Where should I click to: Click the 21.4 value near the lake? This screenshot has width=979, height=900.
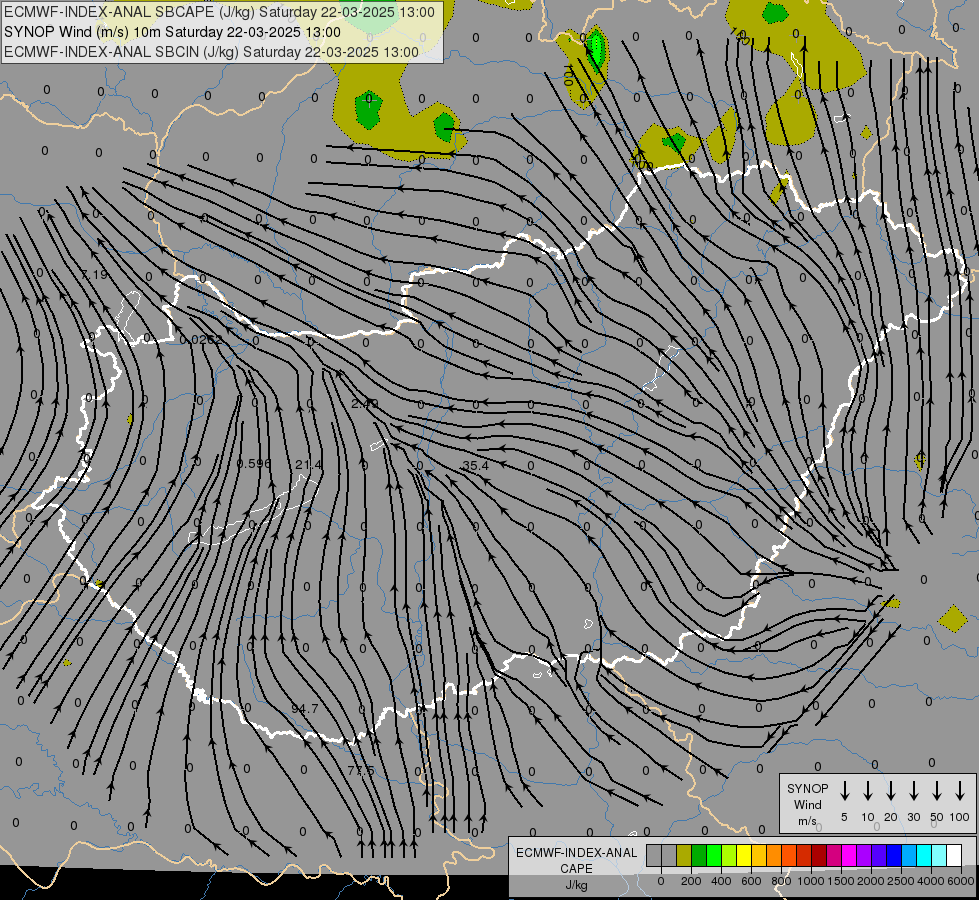click(309, 464)
